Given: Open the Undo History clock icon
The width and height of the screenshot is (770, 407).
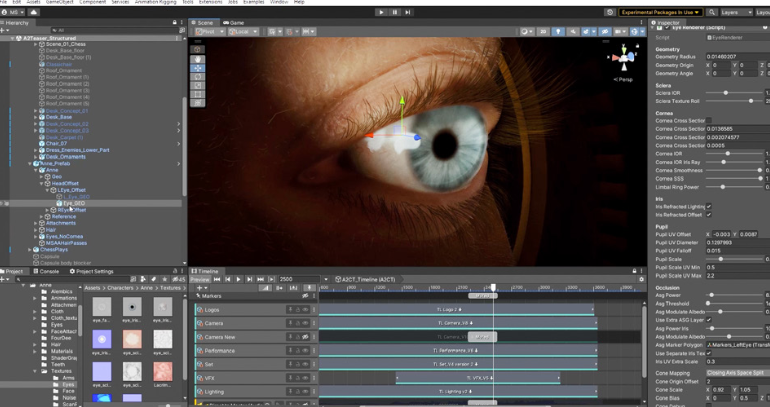Looking at the screenshot, I should [611, 12].
